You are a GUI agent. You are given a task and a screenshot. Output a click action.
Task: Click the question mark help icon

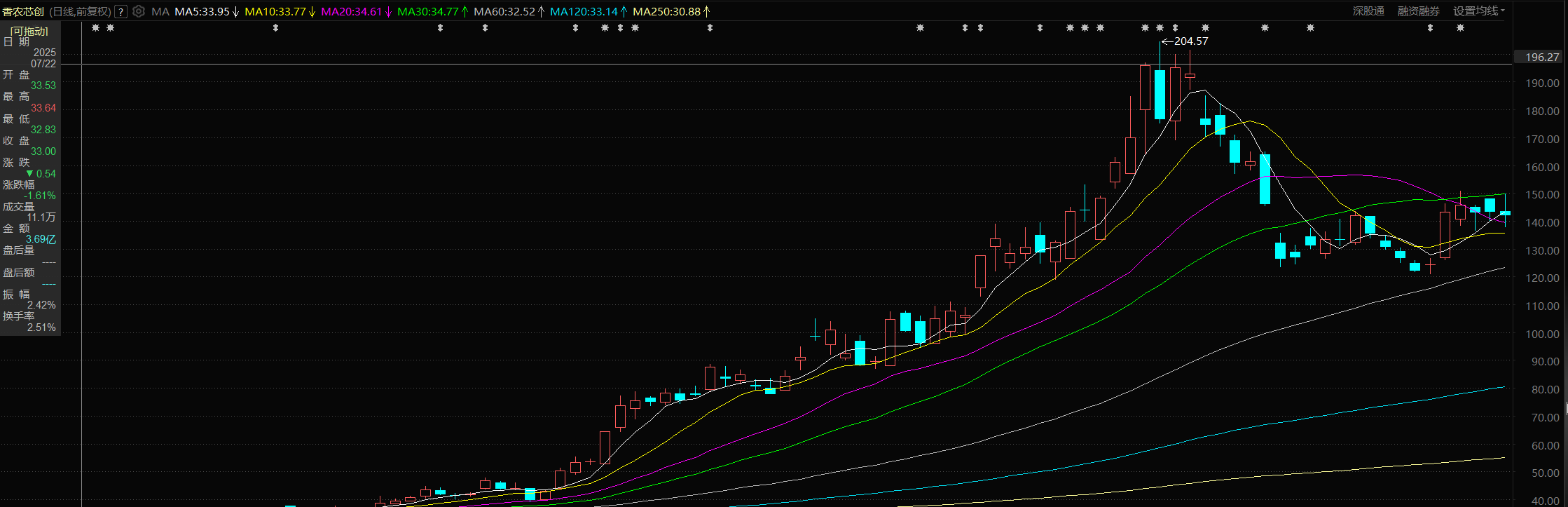121,11
